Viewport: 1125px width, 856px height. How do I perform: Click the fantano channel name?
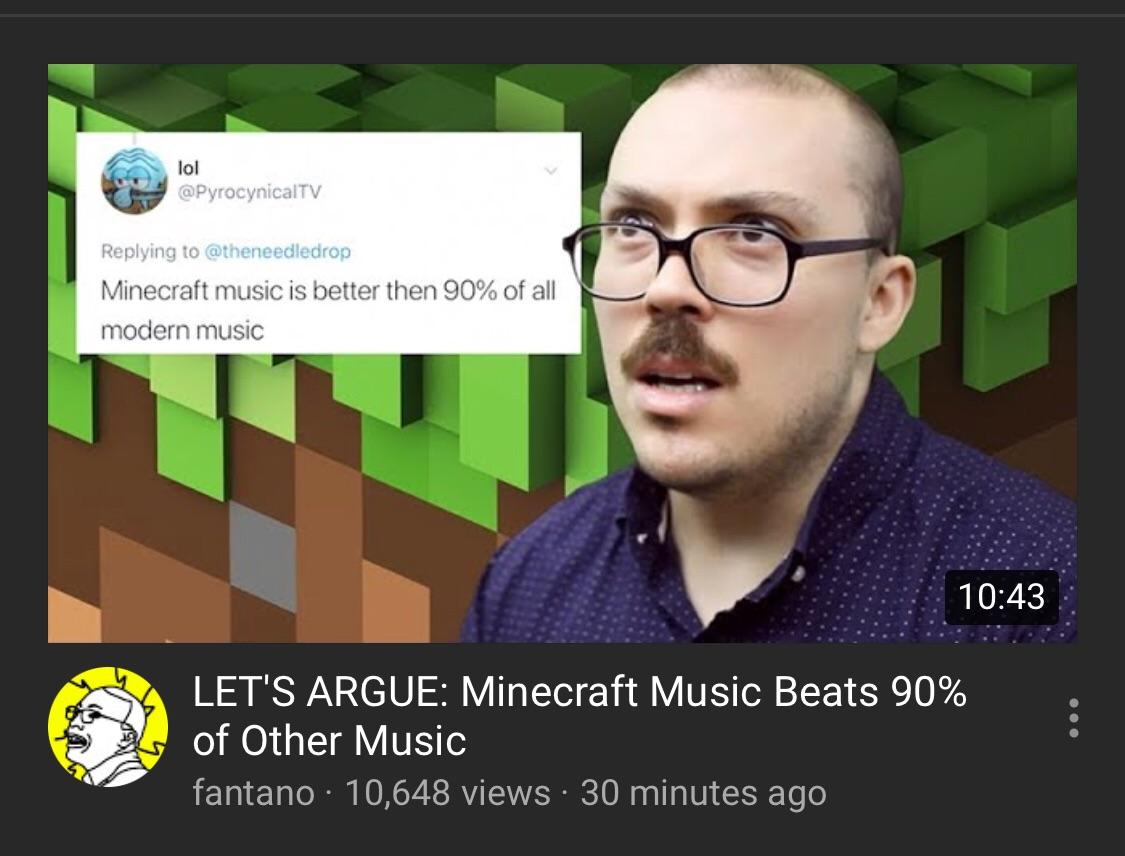click(253, 793)
